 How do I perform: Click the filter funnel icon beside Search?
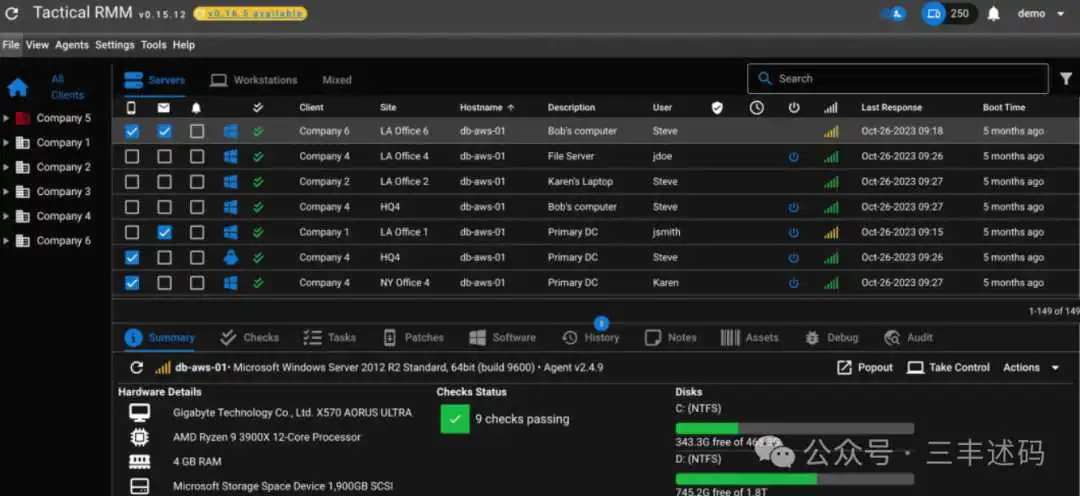pos(1066,79)
